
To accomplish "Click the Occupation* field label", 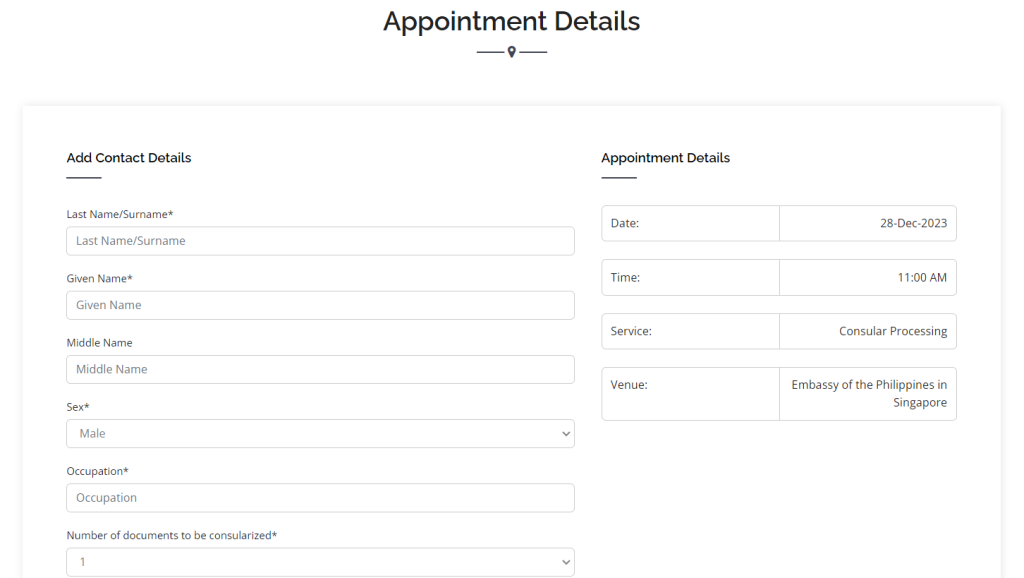I will click(98, 471).
